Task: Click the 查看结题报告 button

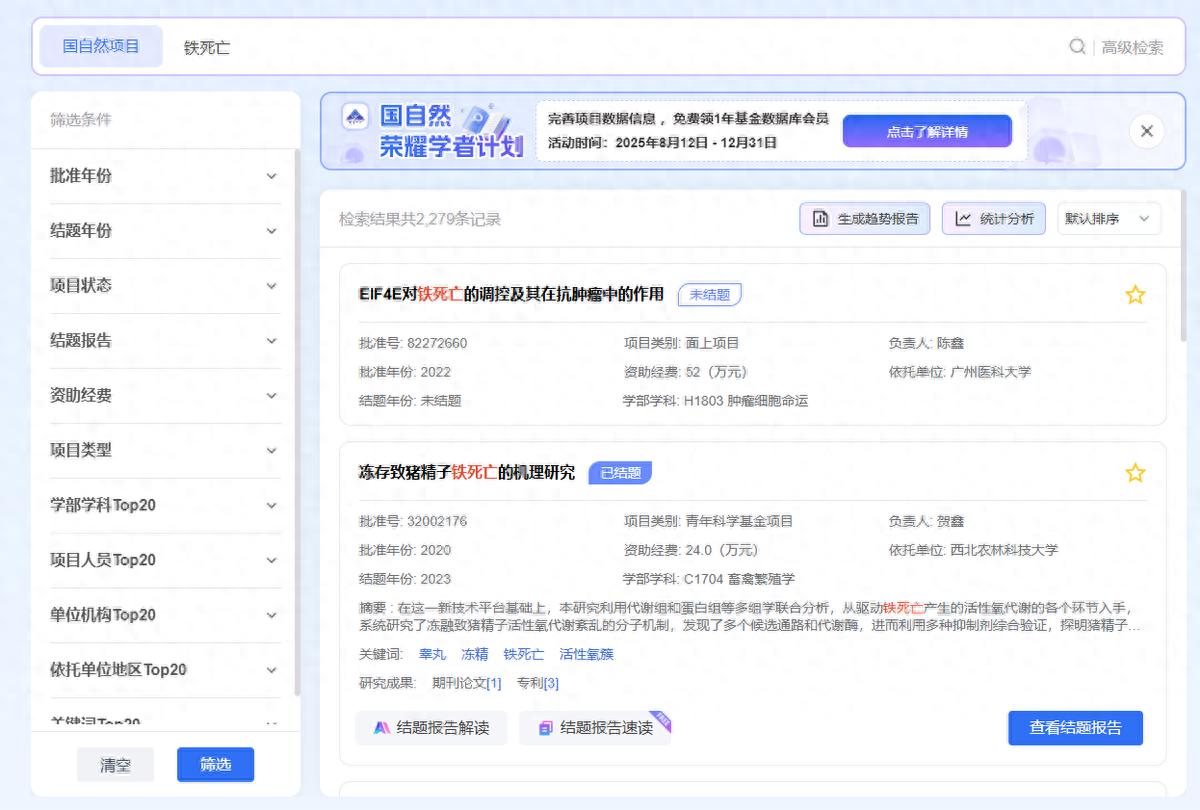Action: pos(1075,728)
